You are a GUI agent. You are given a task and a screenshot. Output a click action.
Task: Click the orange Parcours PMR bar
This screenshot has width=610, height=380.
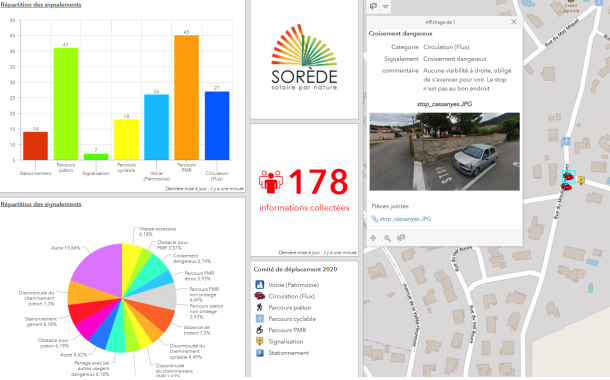pos(186,98)
